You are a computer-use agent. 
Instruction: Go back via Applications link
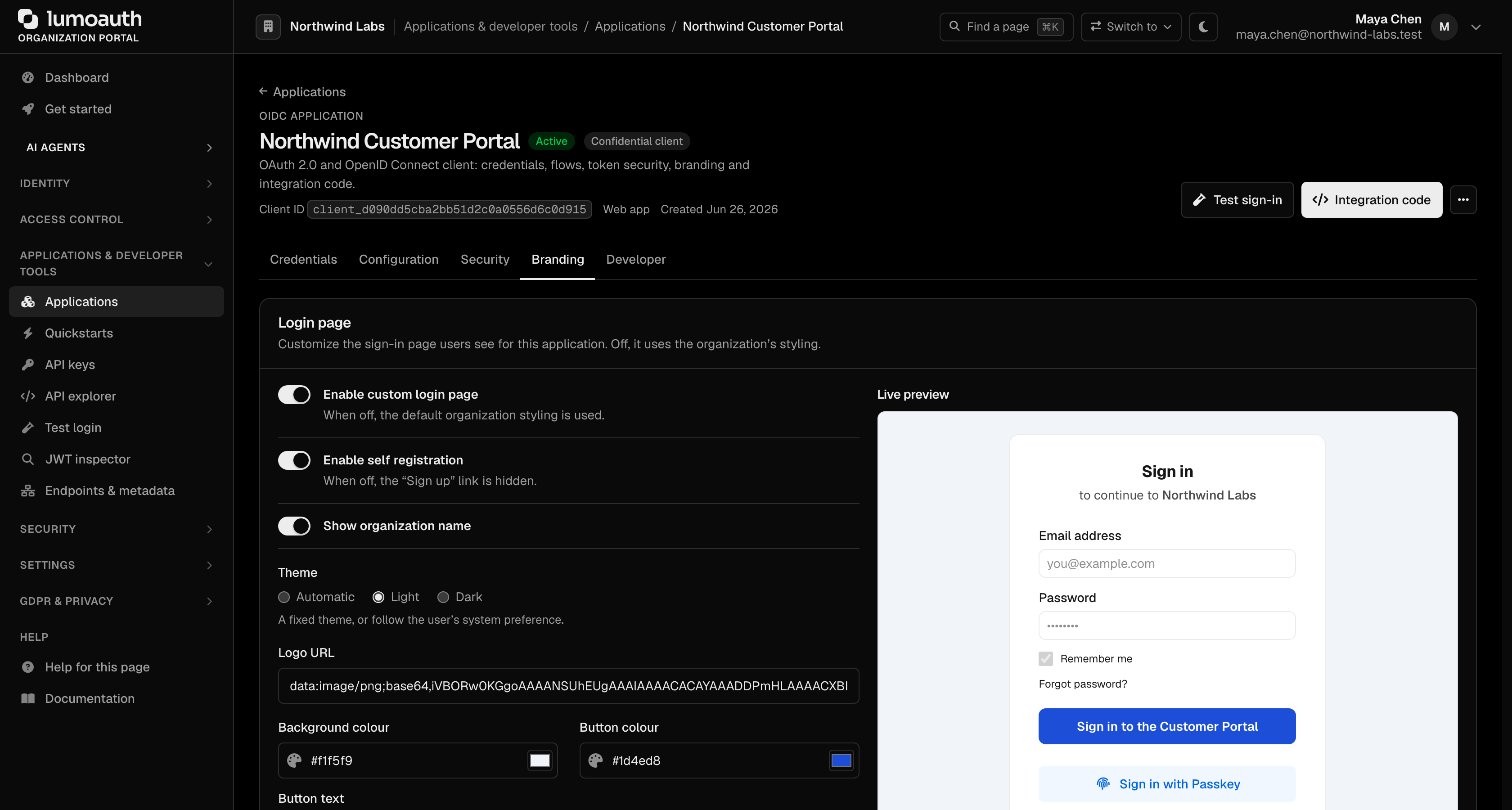[x=302, y=92]
